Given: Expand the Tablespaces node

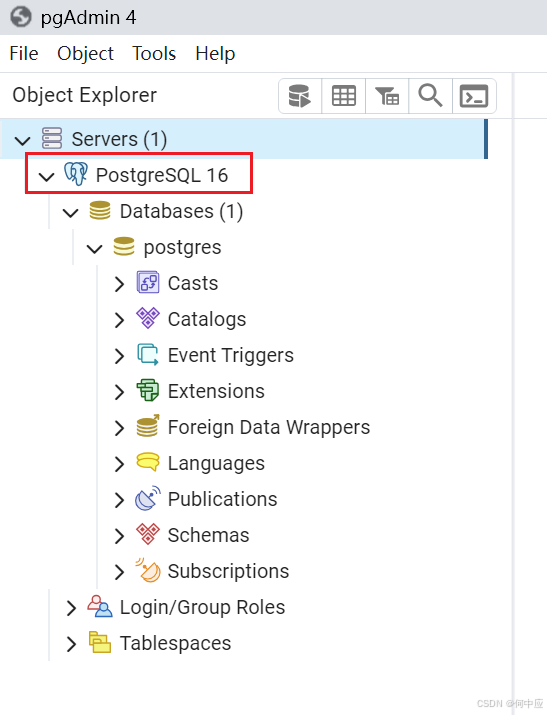Looking at the screenshot, I should (71, 644).
